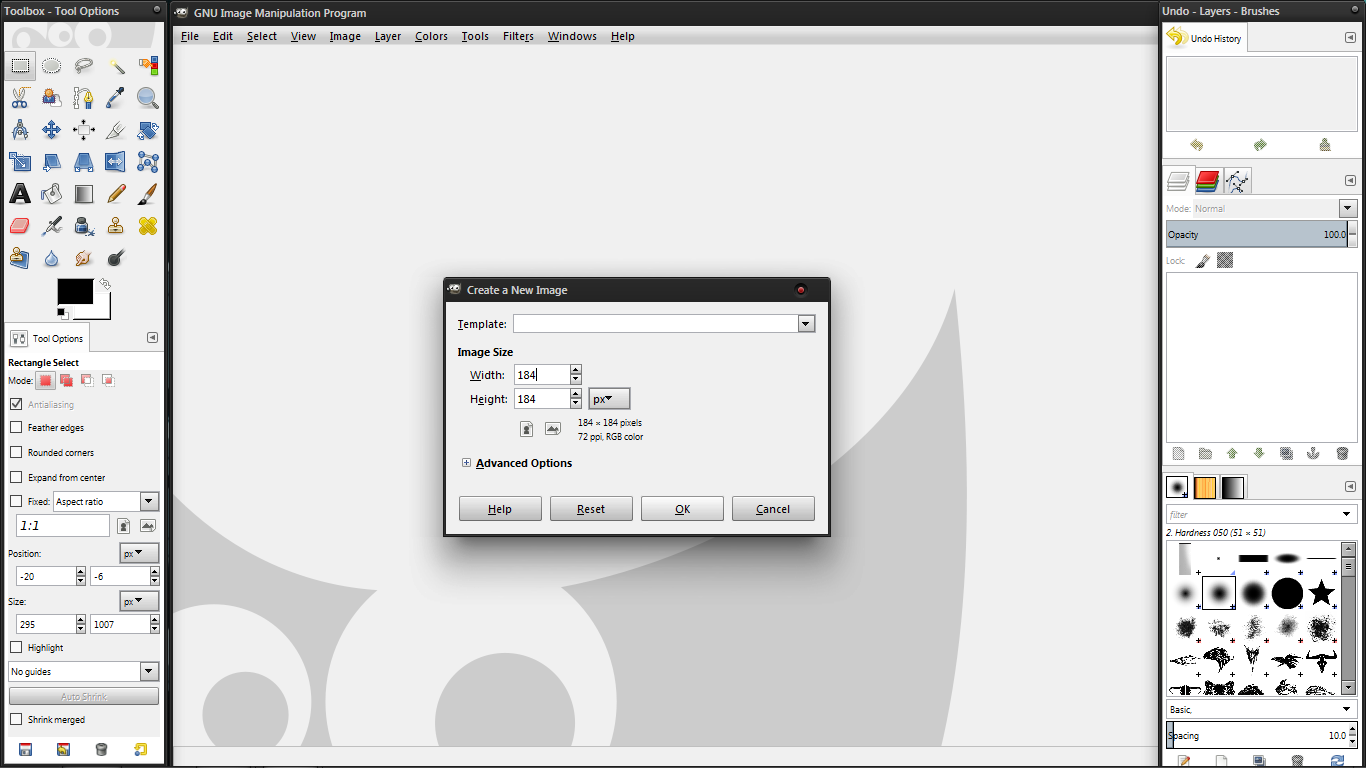This screenshot has width=1366, height=768.
Task: Select the Ellipse Select tool
Action: point(52,66)
